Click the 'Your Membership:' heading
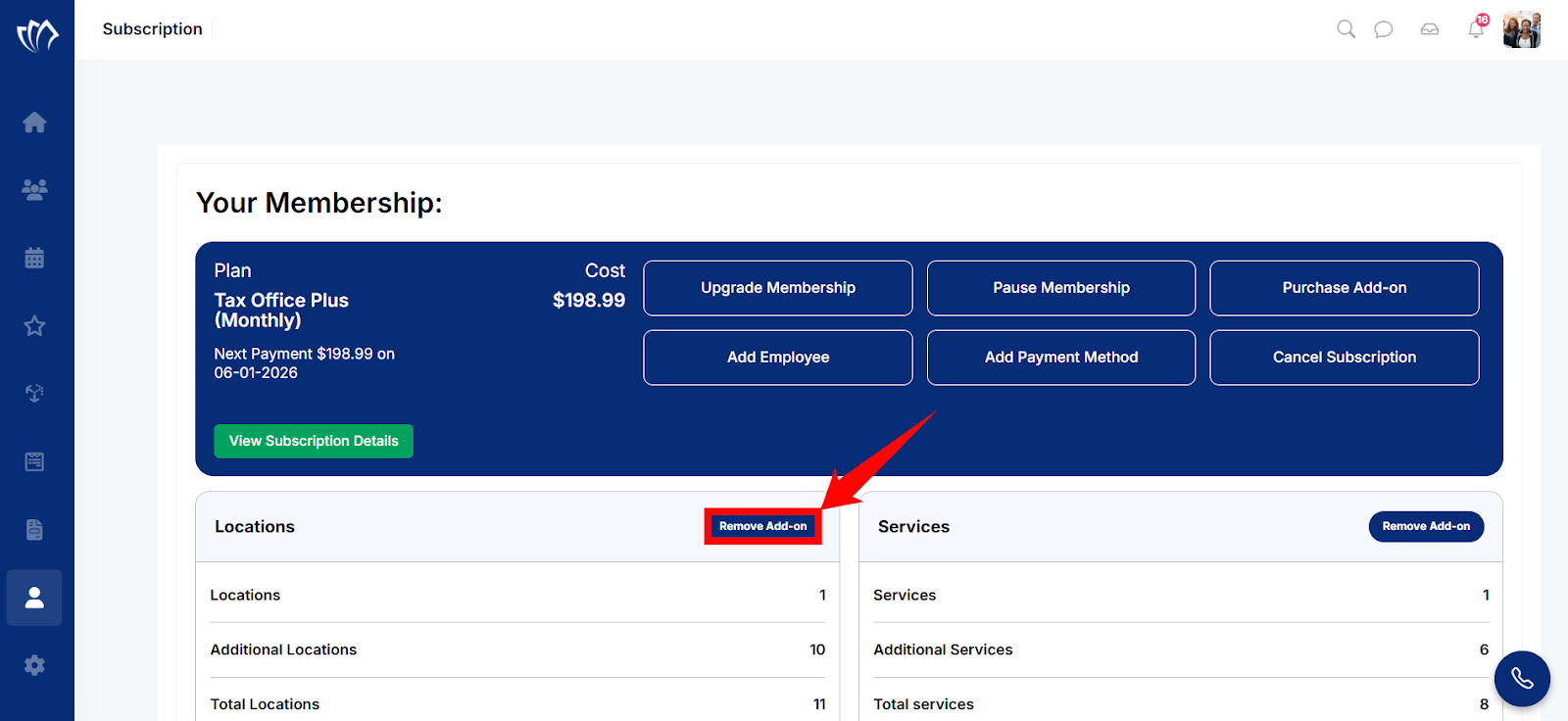The image size is (1568, 721). coord(319,203)
